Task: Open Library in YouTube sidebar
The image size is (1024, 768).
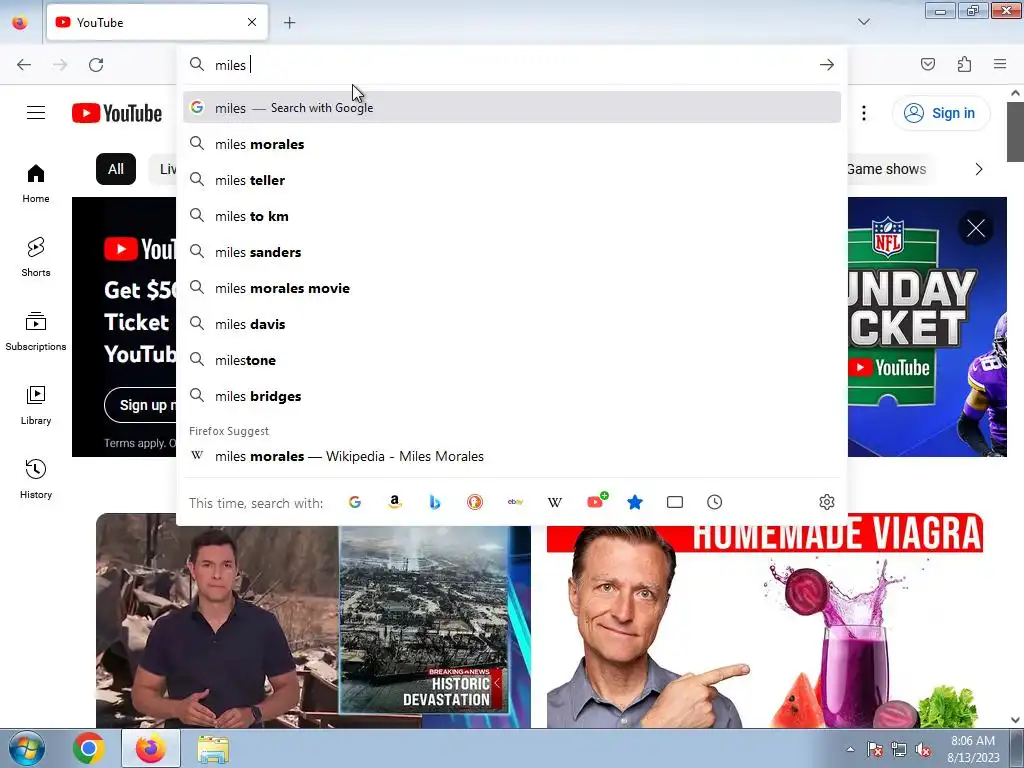Action: click(36, 406)
